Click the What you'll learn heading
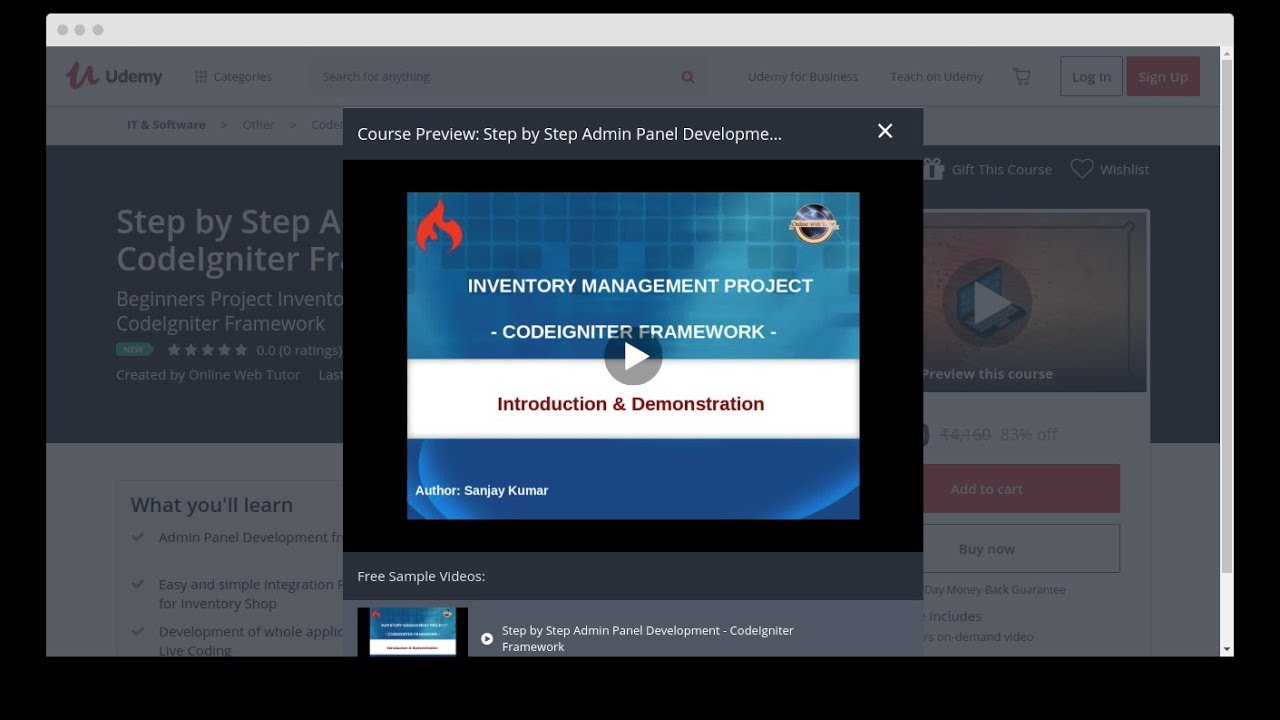 click(x=211, y=505)
